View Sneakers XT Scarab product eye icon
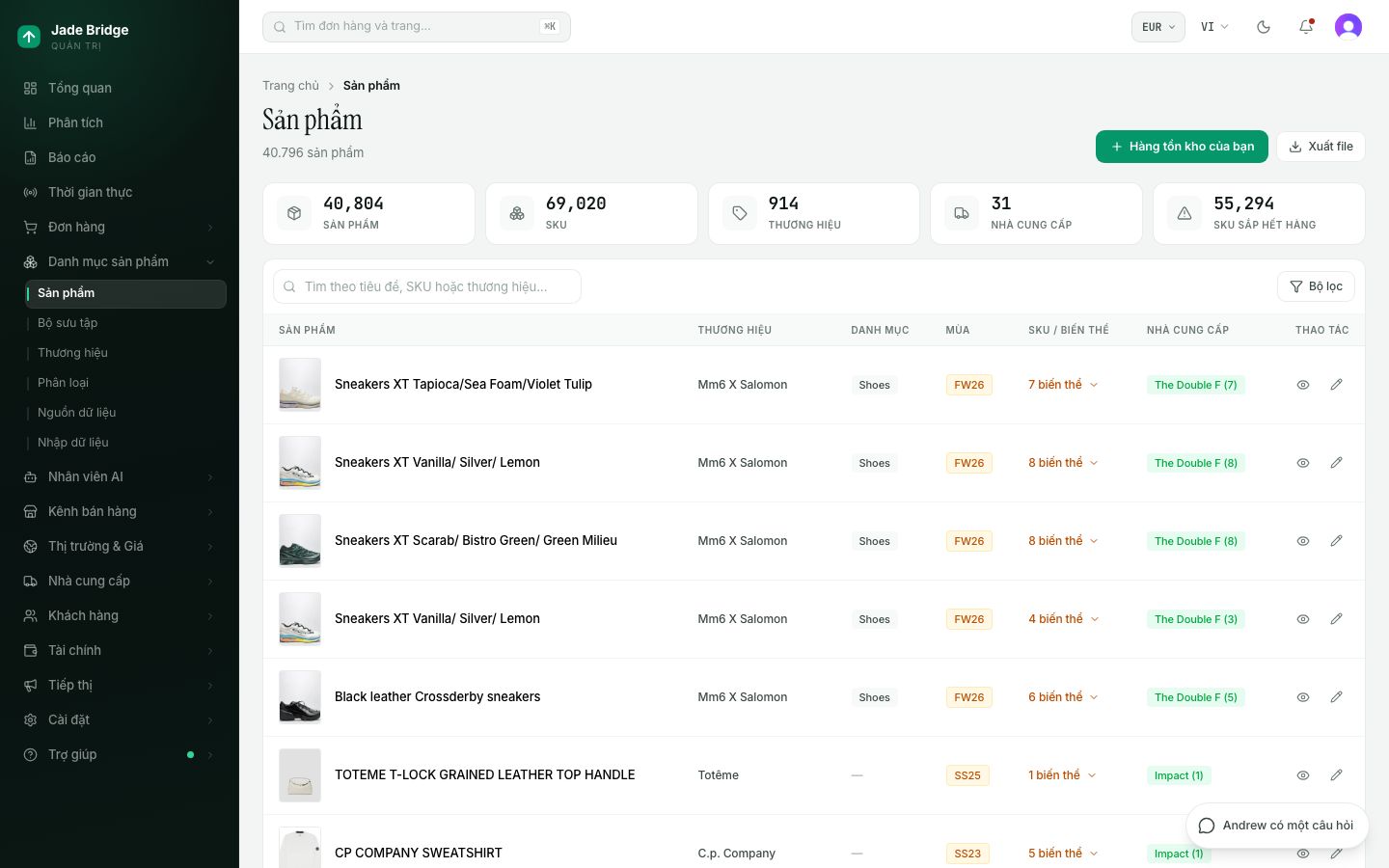1389x868 pixels. tap(1303, 541)
